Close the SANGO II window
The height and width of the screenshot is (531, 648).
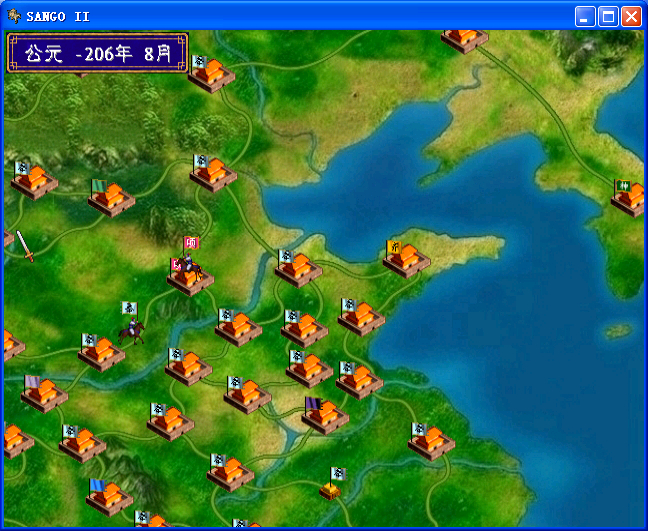pos(631,17)
